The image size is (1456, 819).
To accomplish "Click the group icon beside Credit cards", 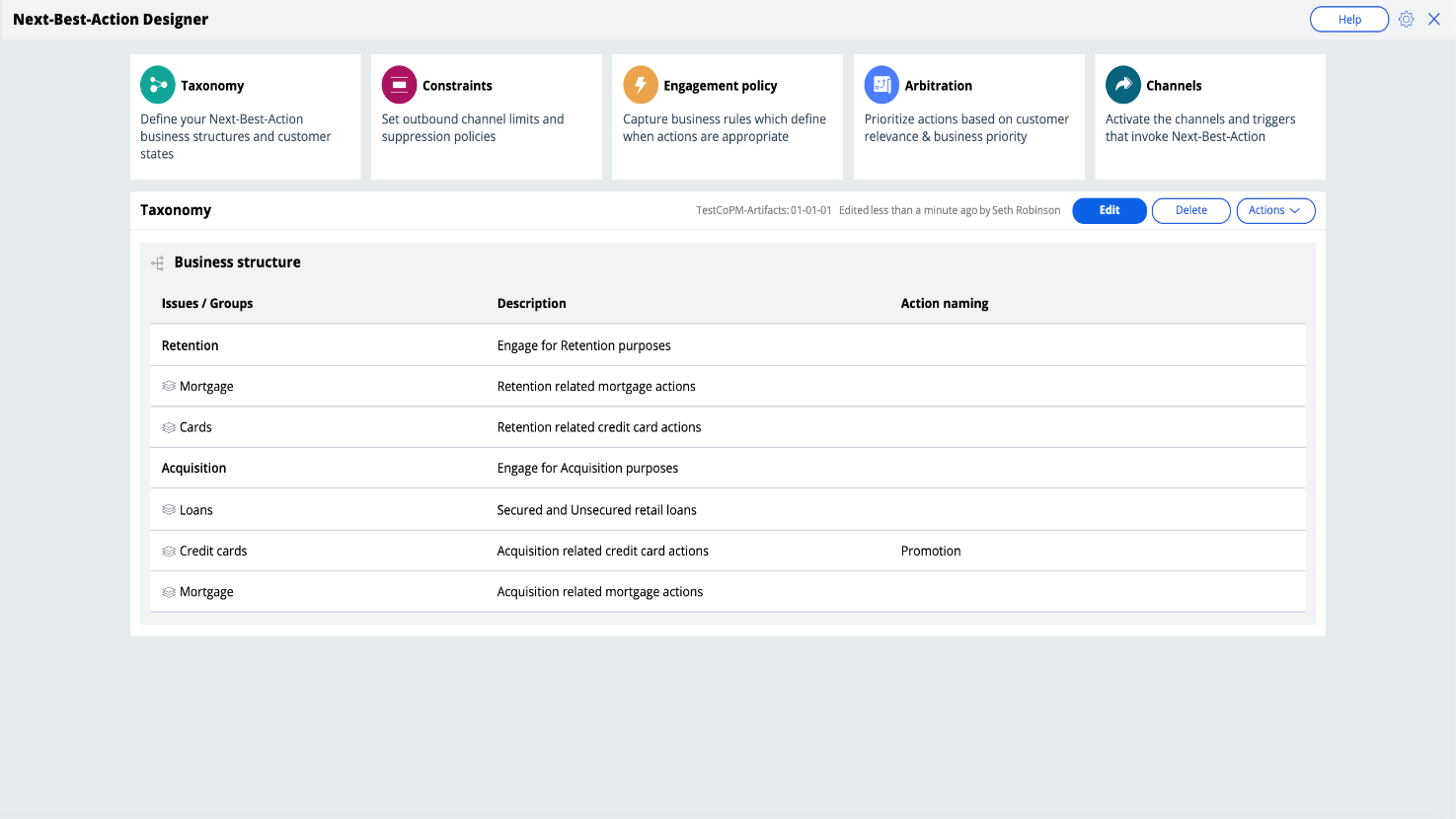I will (x=169, y=552).
